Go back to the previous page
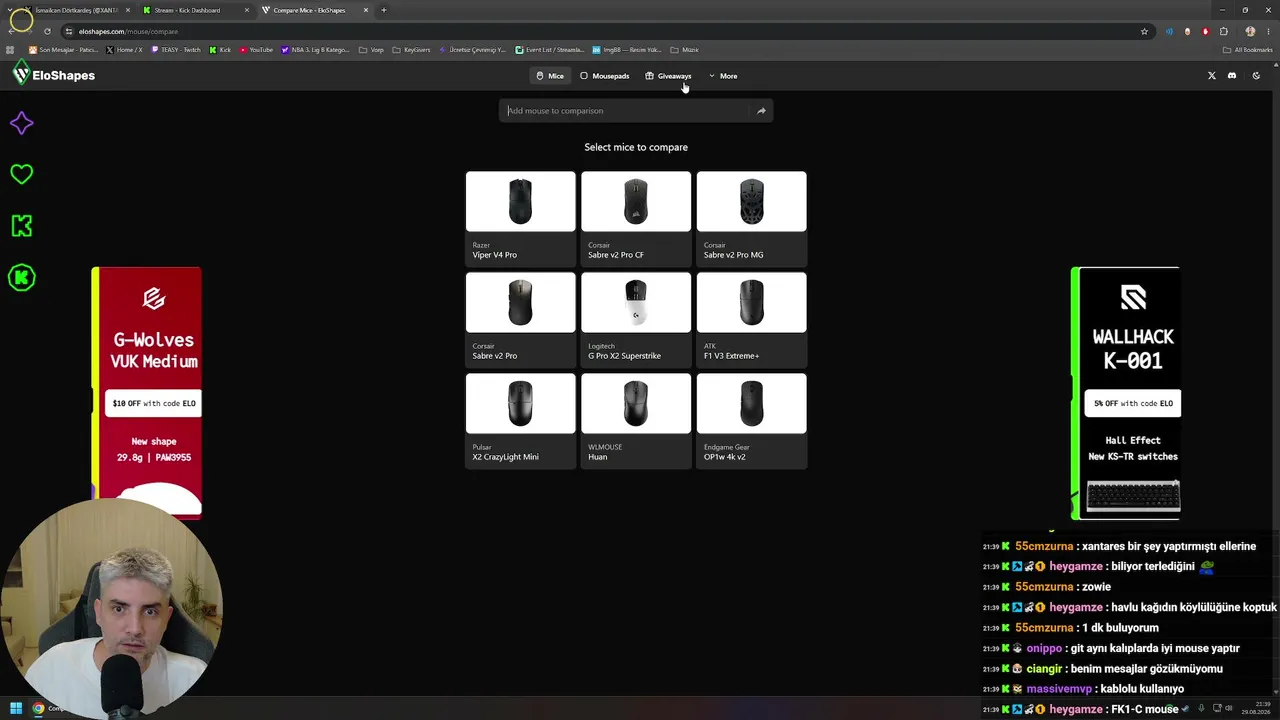The height and width of the screenshot is (720, 1280). tap(11, 31)
